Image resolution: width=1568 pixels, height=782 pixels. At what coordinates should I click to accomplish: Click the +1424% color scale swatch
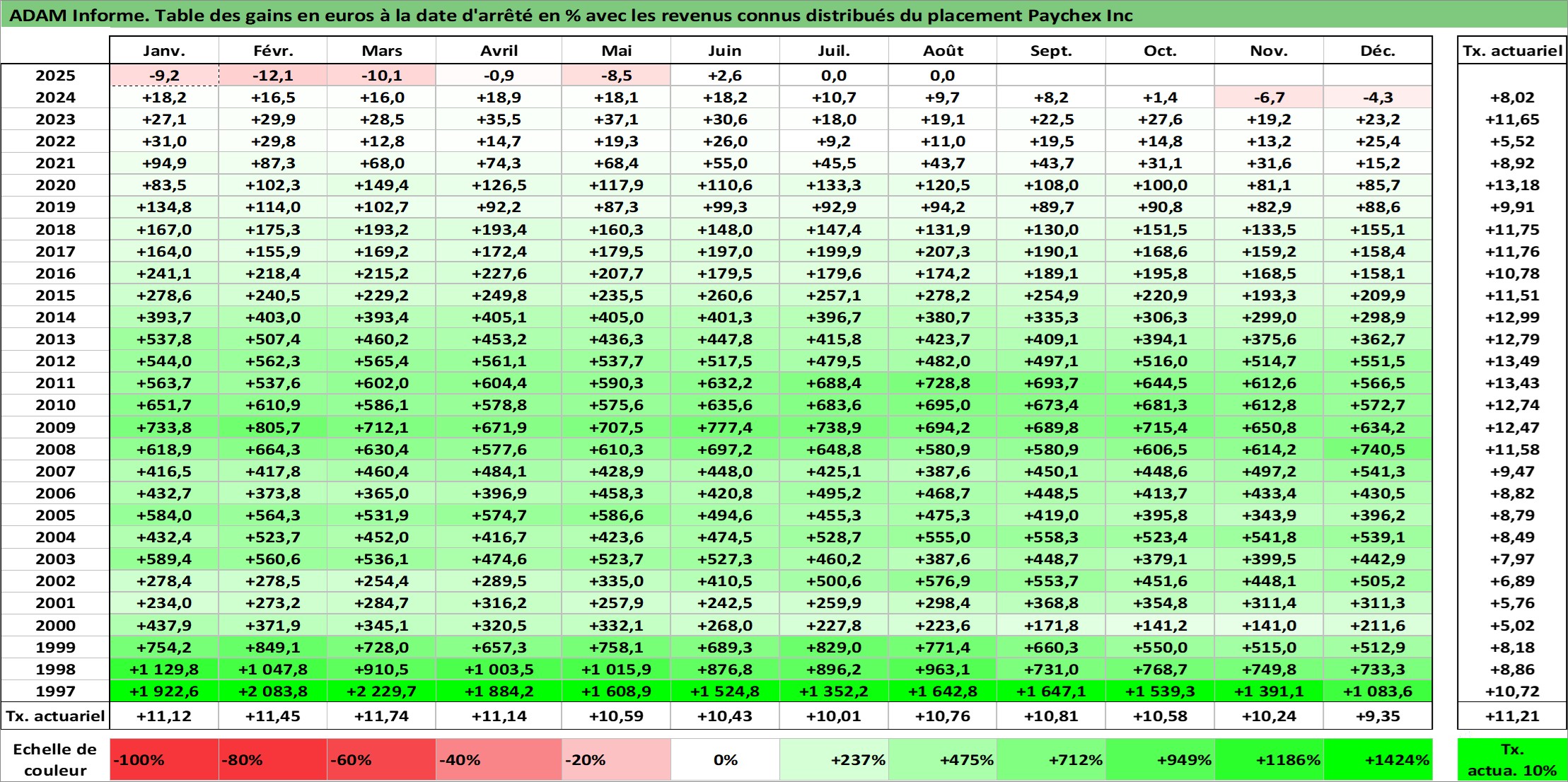[x=1378, y=759]
